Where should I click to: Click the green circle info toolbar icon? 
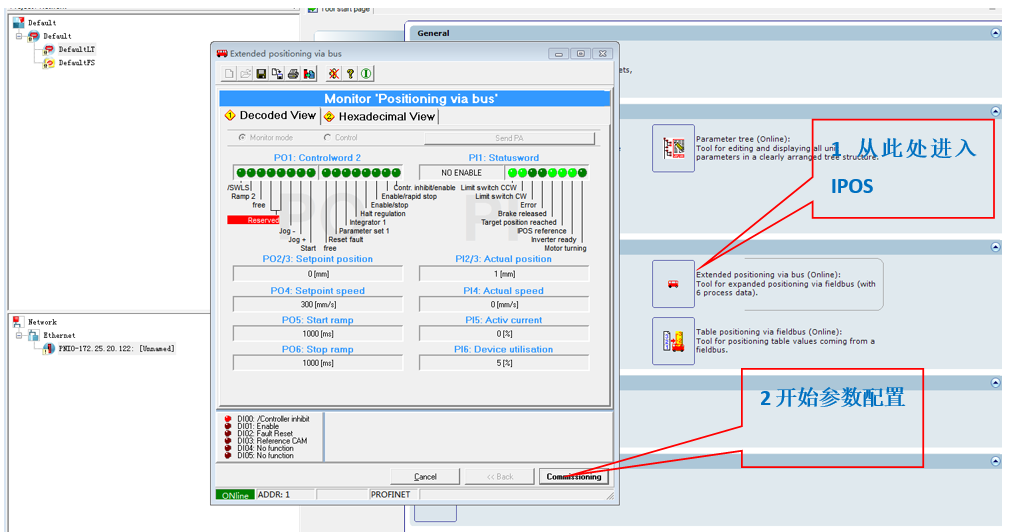pyautogui.click(x=366, y=74)
